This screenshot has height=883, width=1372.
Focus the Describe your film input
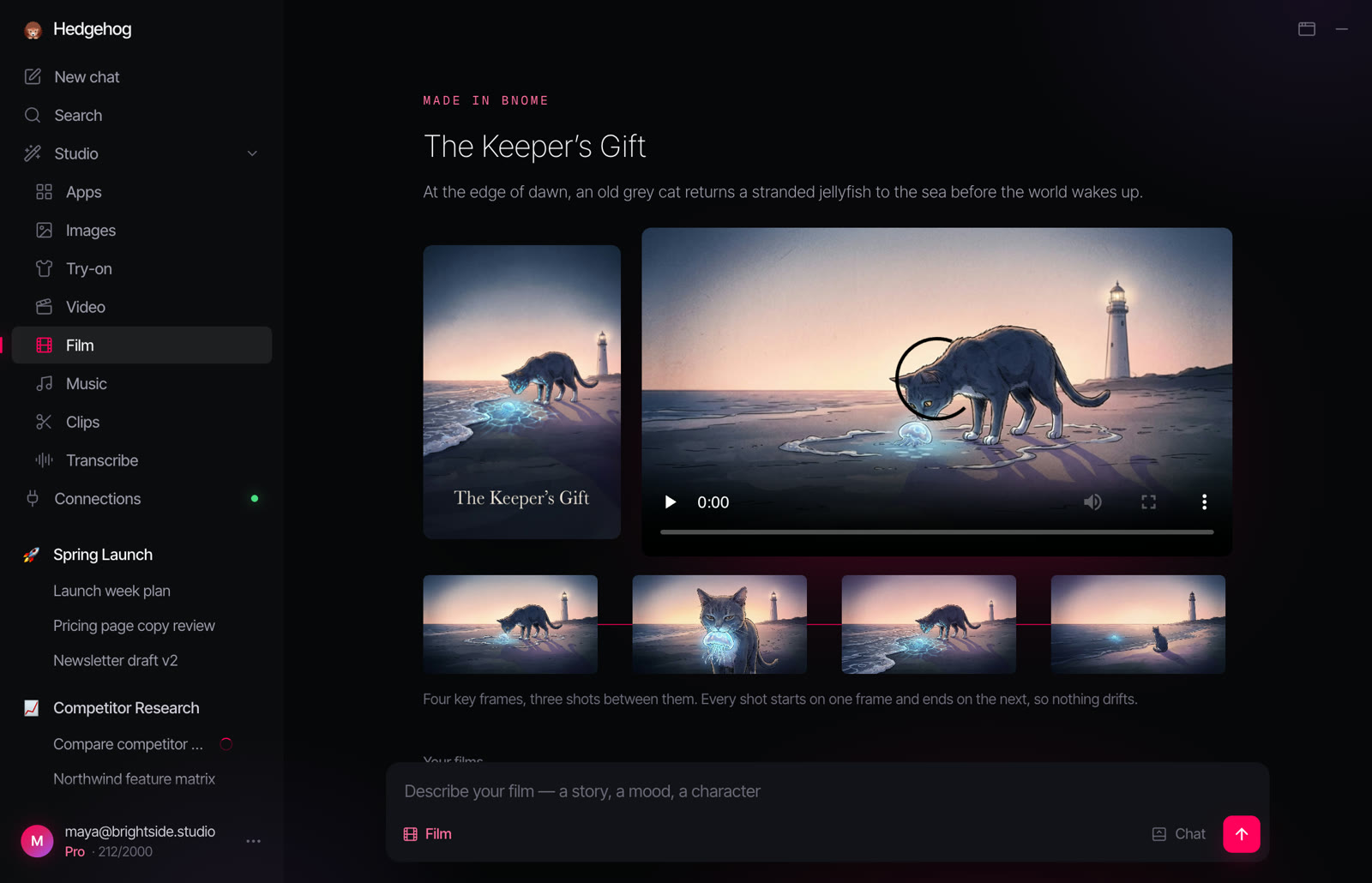827,791
